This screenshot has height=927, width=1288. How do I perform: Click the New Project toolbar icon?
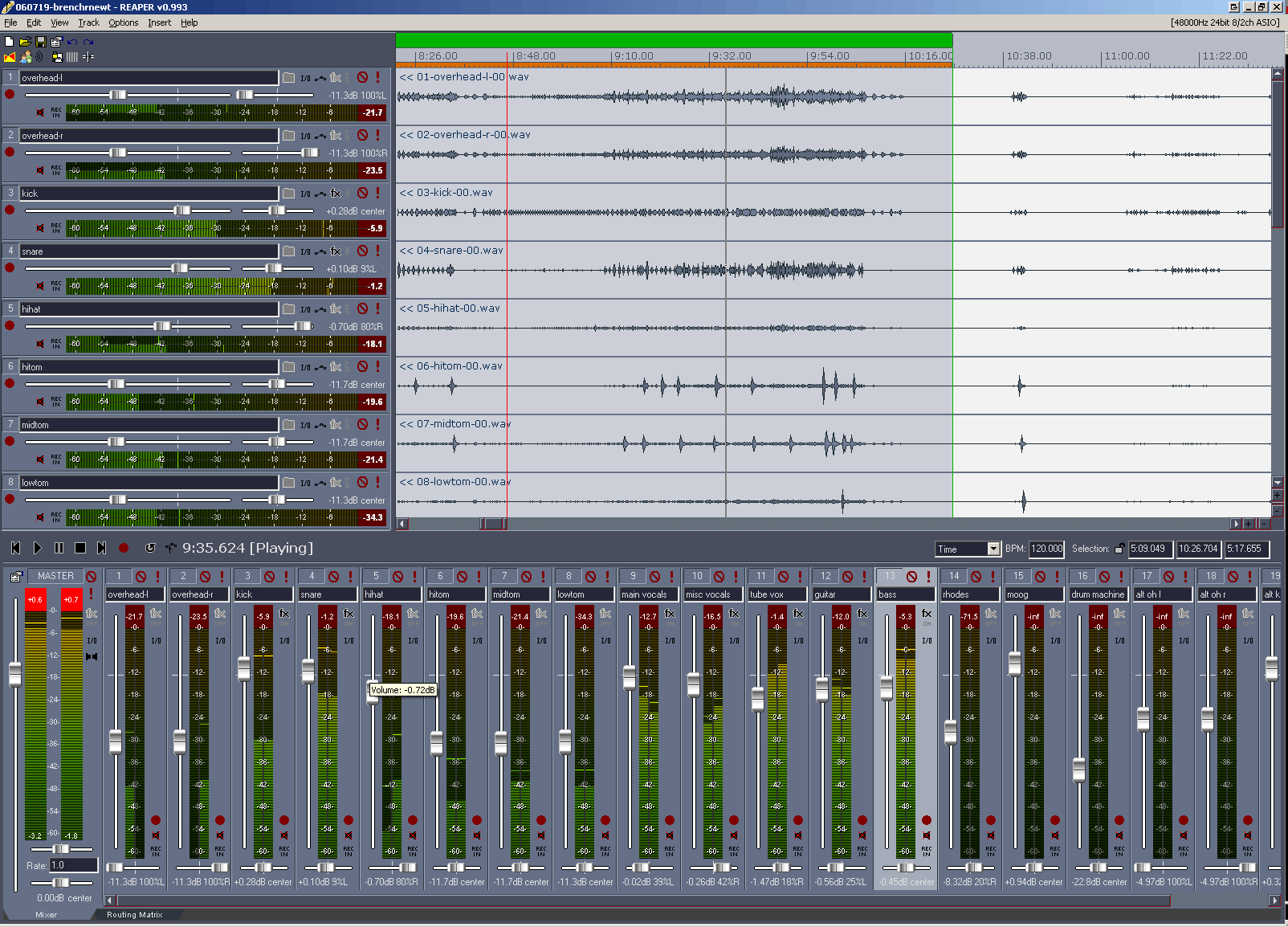(9, 42)
